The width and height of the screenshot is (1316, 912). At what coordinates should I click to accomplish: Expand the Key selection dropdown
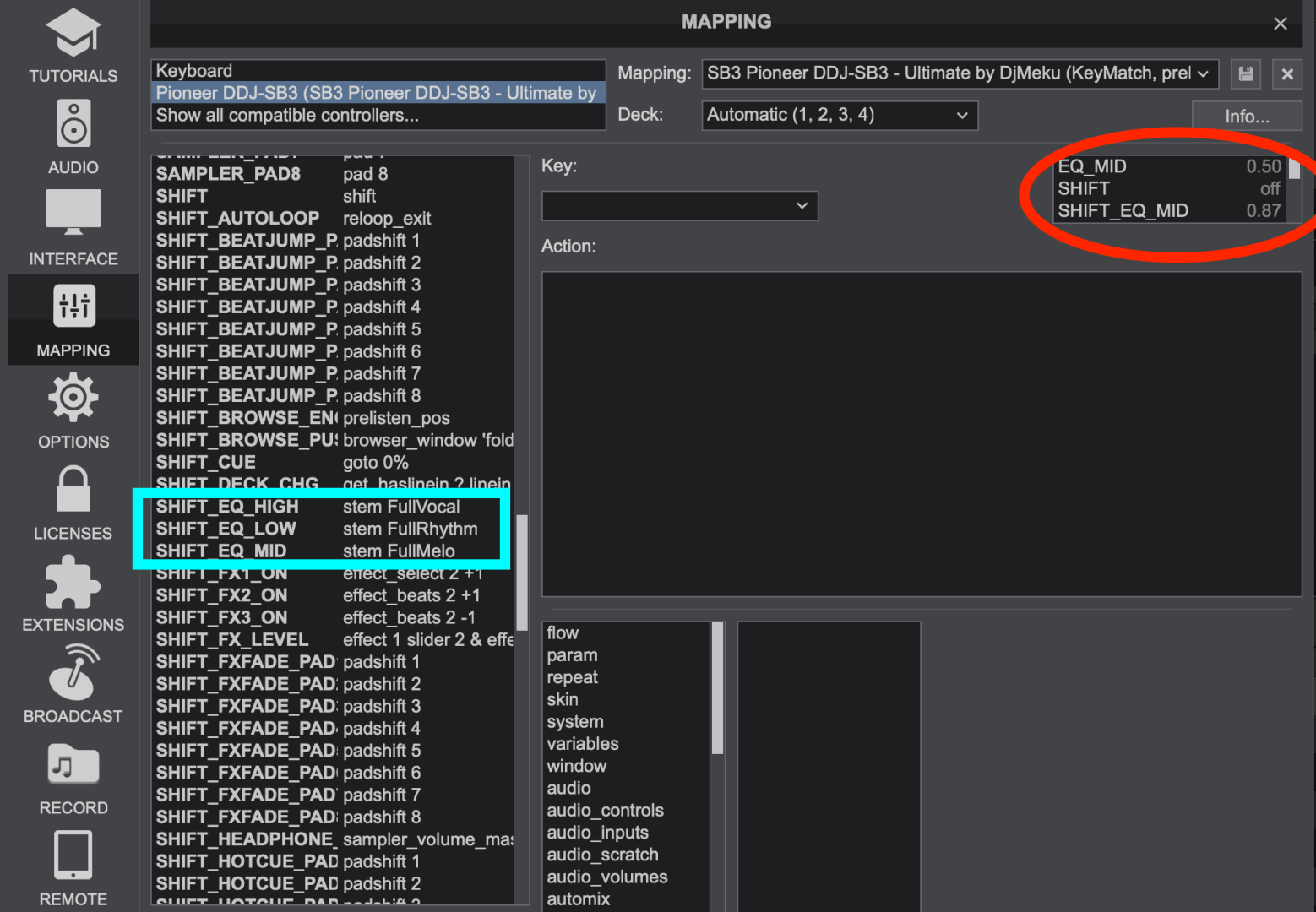coord(679,206)
